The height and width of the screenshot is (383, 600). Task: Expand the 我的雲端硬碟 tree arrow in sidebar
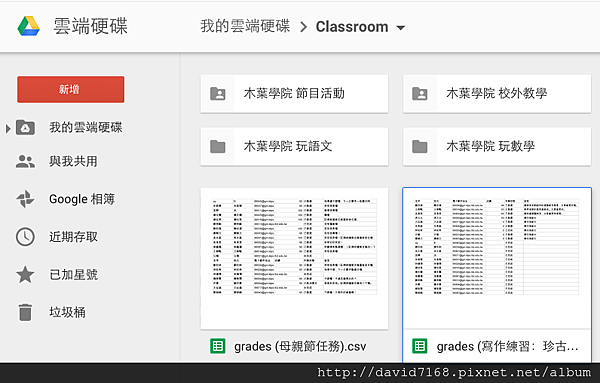coord(8,129)
